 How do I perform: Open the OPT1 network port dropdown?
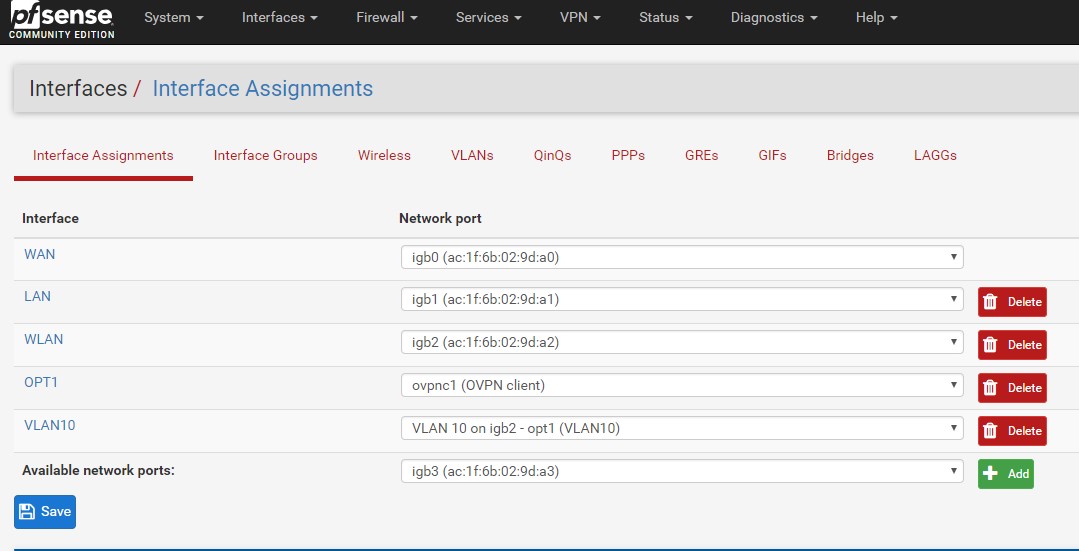pyautogui.click(x=681, y=385)
